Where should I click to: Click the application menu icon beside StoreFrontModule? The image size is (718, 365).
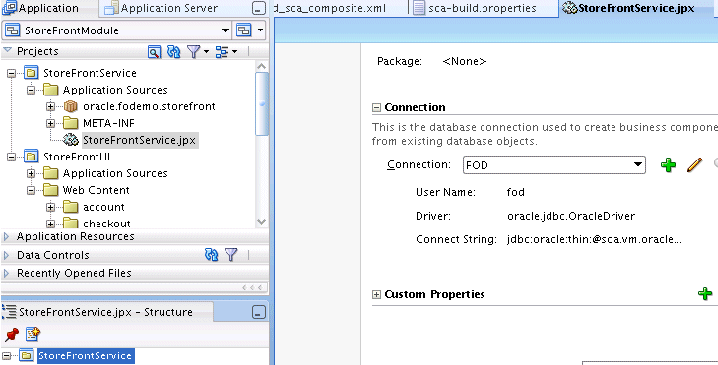pyautogui.click(x=244, y=30)
